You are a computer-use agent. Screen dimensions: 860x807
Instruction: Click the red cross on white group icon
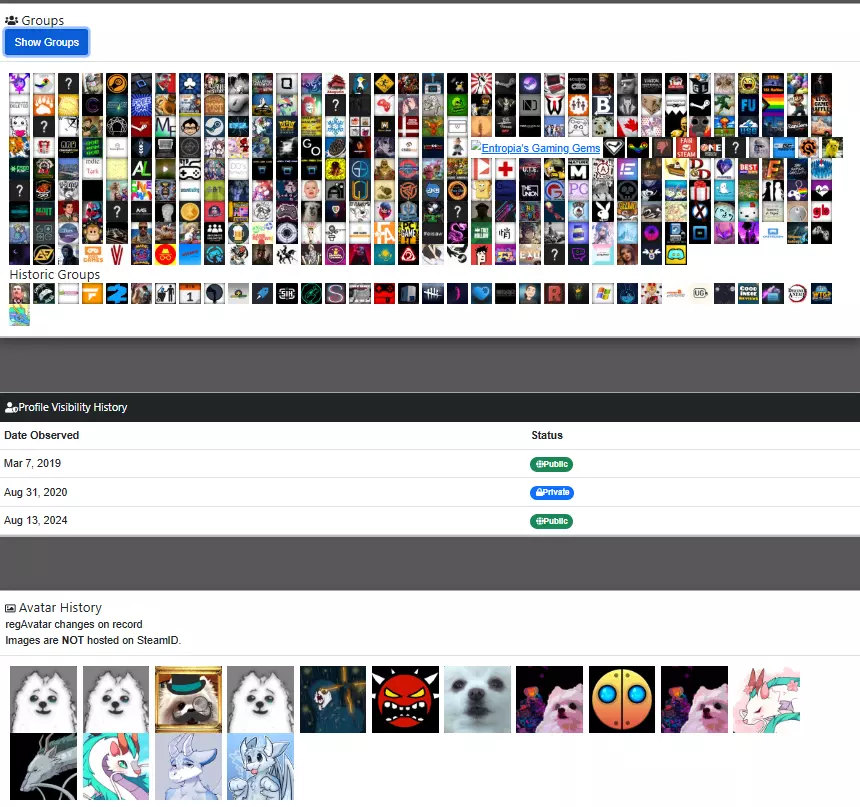click(x=506, y=169)
